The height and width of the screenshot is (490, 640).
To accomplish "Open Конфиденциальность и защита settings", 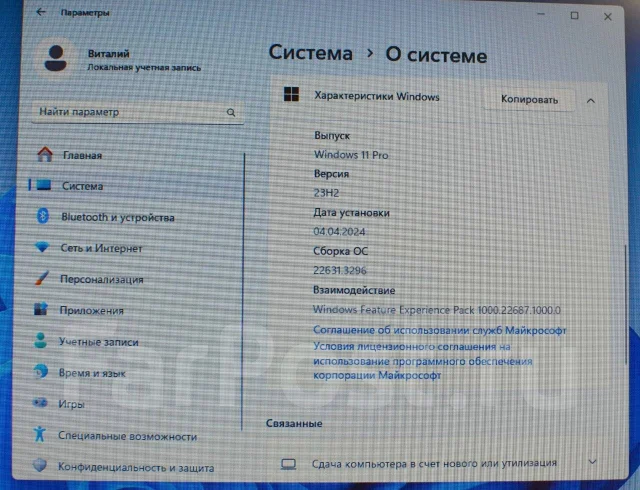I will click(137, 467).
